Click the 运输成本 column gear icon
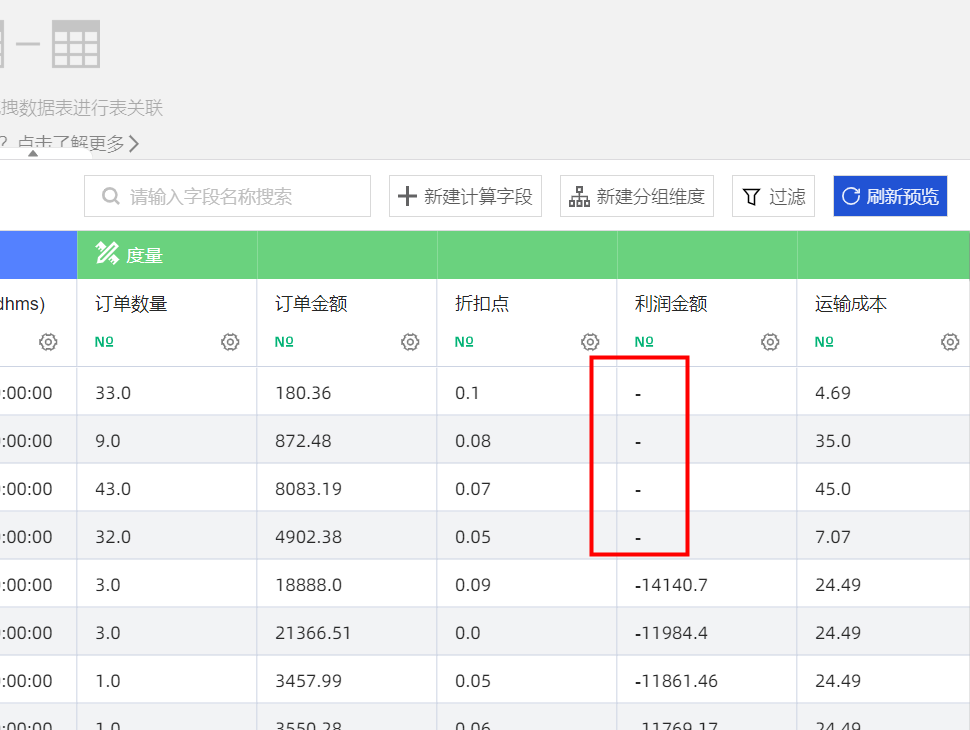970x730 pixels. coord(950,342)
